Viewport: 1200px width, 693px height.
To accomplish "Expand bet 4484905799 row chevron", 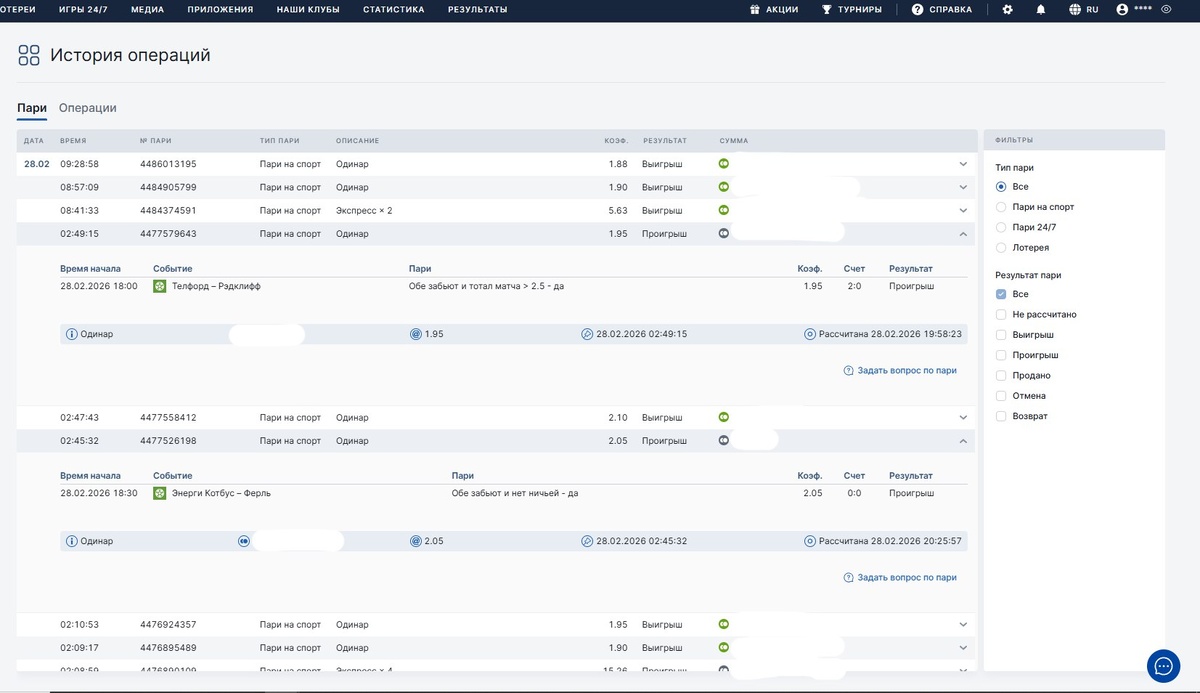I will (x=963, y=187).
